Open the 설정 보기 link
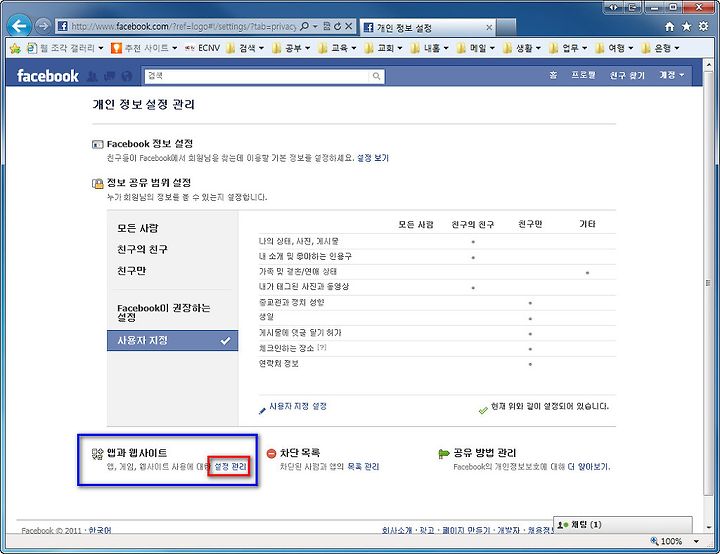The height and width of the screenshot is (554, 720). click(x=373, y=158)
